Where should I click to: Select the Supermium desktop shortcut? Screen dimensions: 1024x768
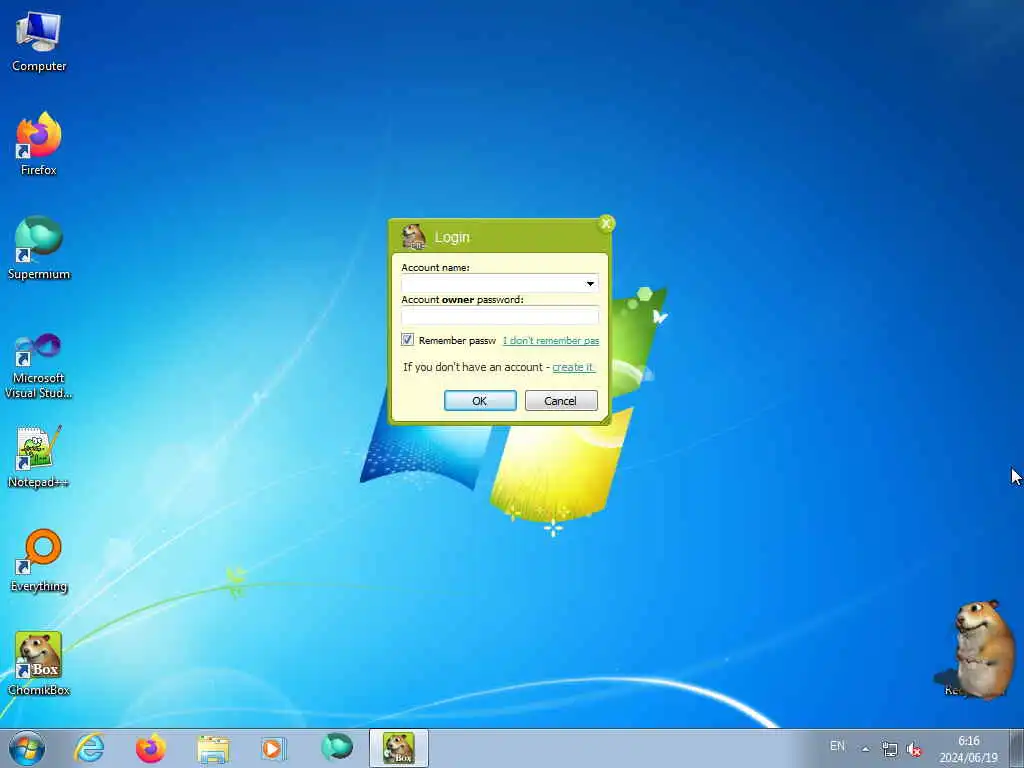39,248
